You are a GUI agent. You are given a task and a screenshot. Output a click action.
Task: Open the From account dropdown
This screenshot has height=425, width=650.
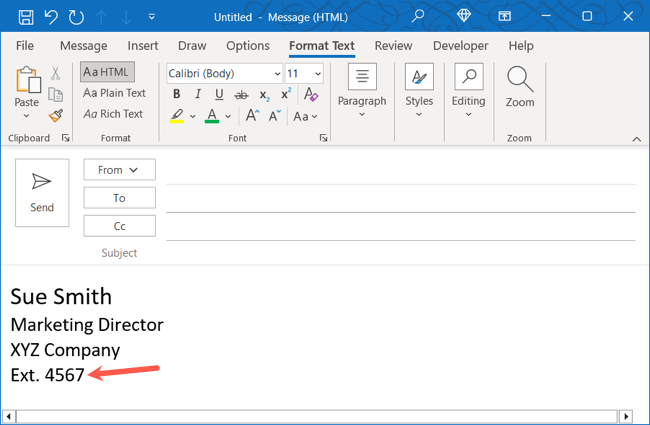(x=119, y=170)
